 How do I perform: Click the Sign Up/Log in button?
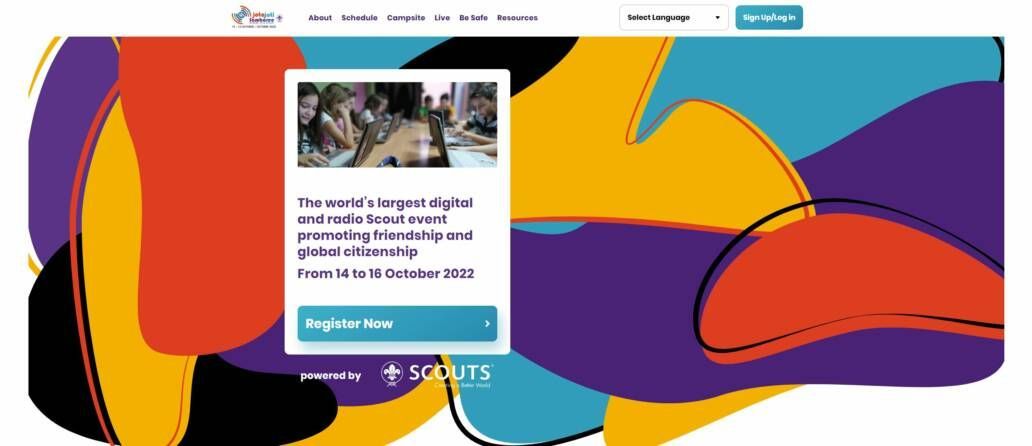click(x=769, y=18)
